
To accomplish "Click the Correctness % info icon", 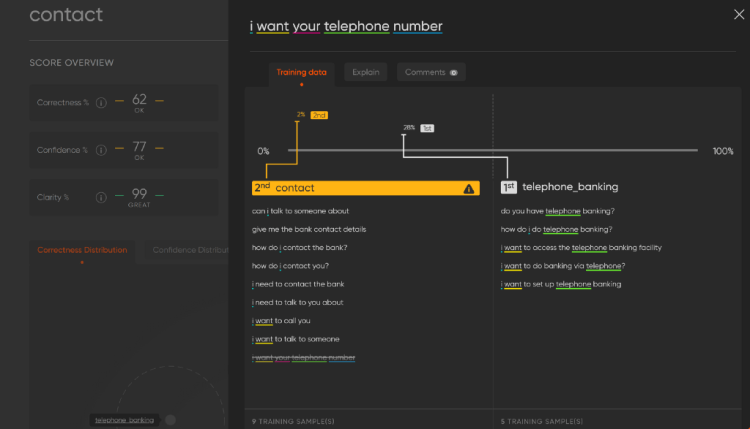I will [x=101, y=101].
